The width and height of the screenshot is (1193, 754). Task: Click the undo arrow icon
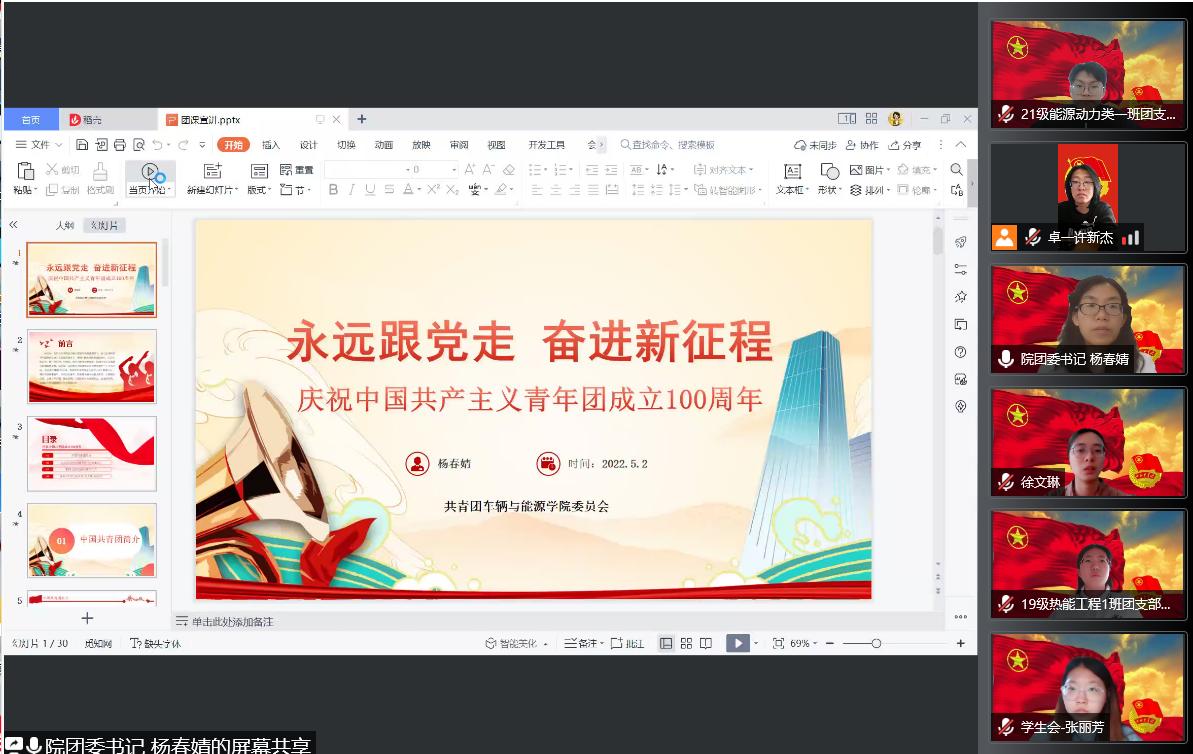point(157,145)
